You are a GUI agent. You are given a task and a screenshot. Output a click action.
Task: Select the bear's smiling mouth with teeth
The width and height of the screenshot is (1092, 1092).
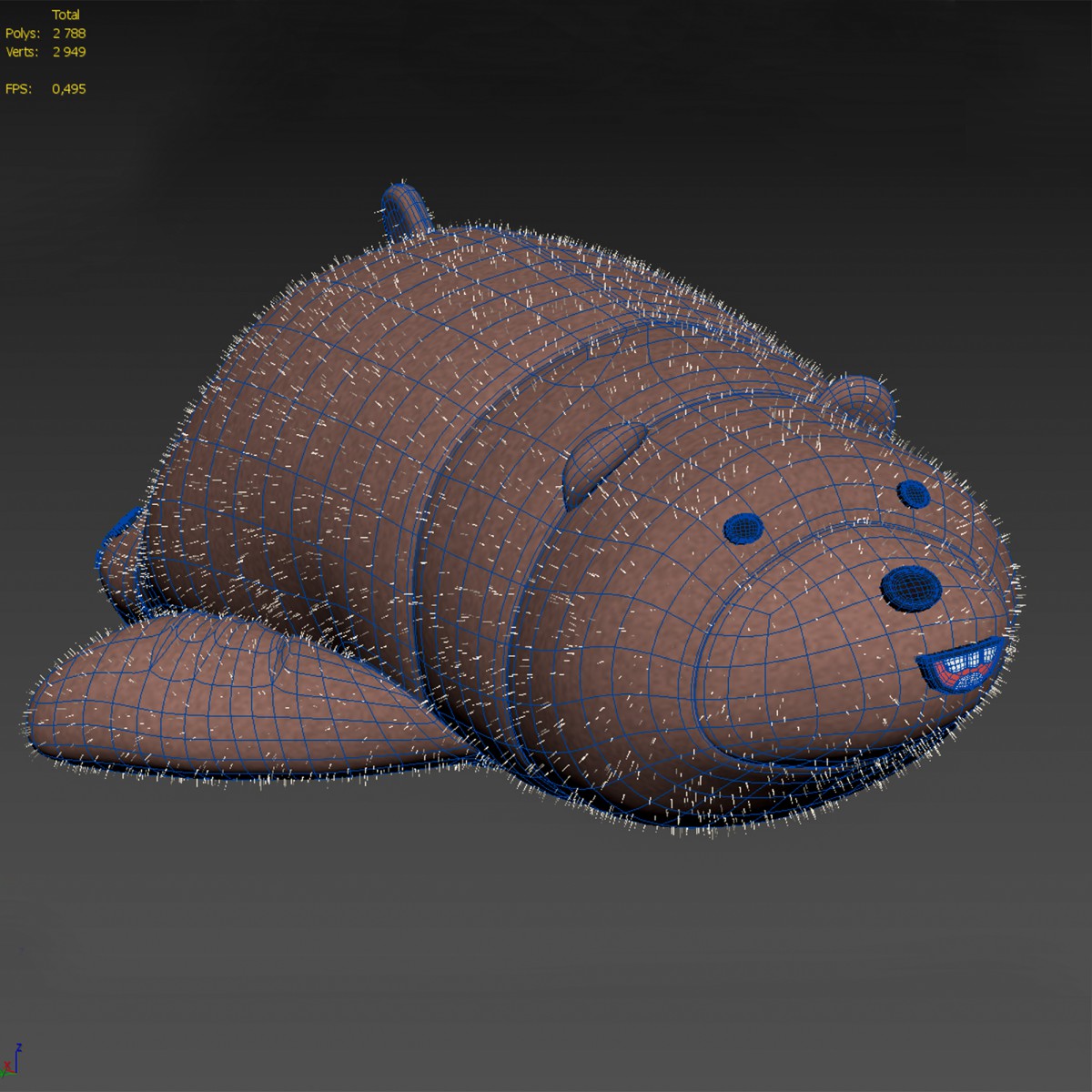tap(963, 663)
